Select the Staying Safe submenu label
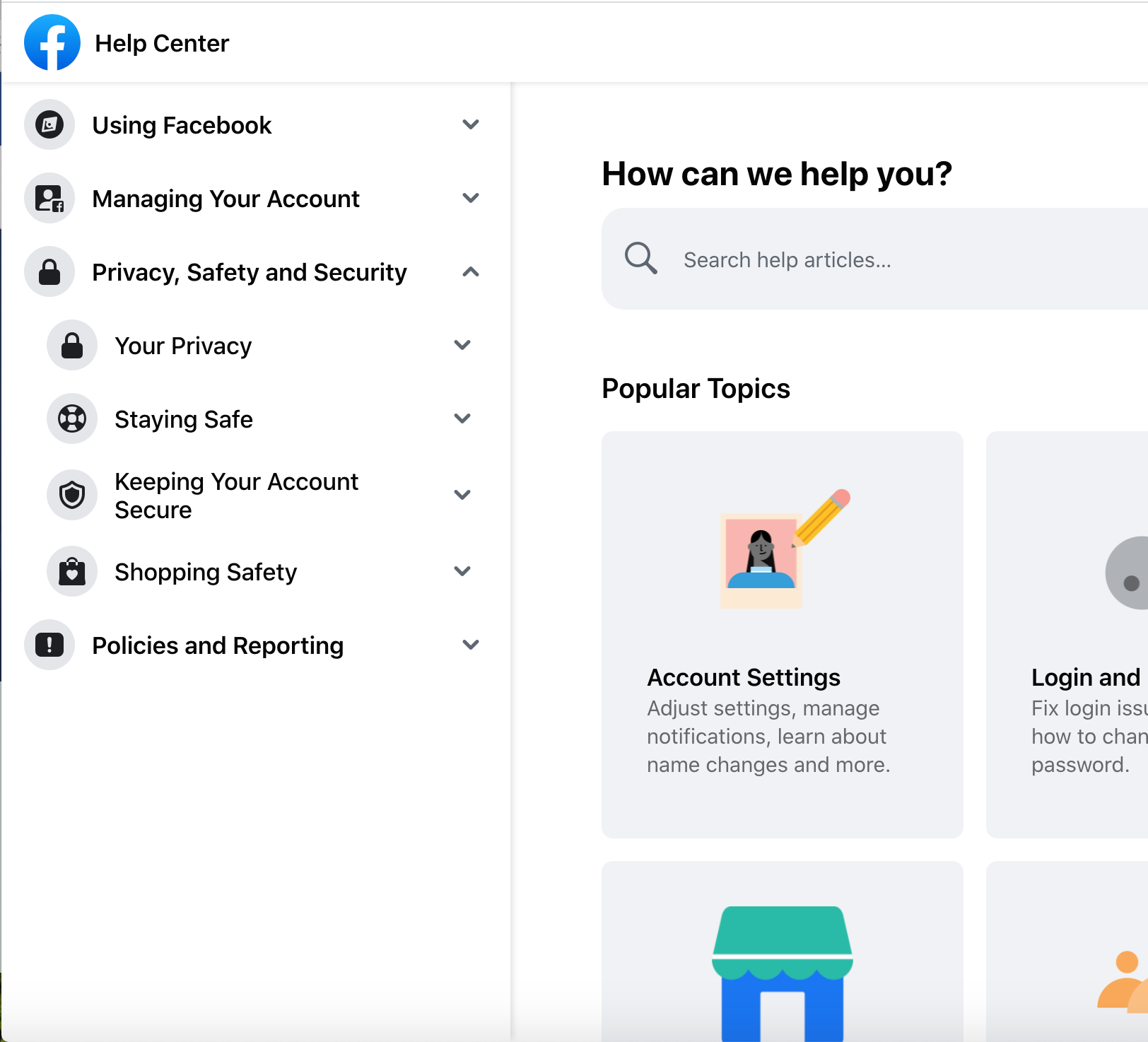 click(184, 419)
